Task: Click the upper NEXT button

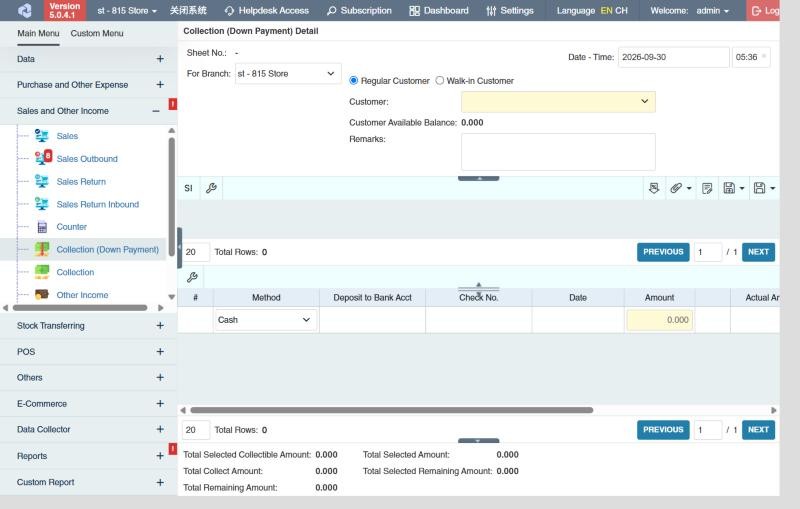Action: click(x=758, y=252)
